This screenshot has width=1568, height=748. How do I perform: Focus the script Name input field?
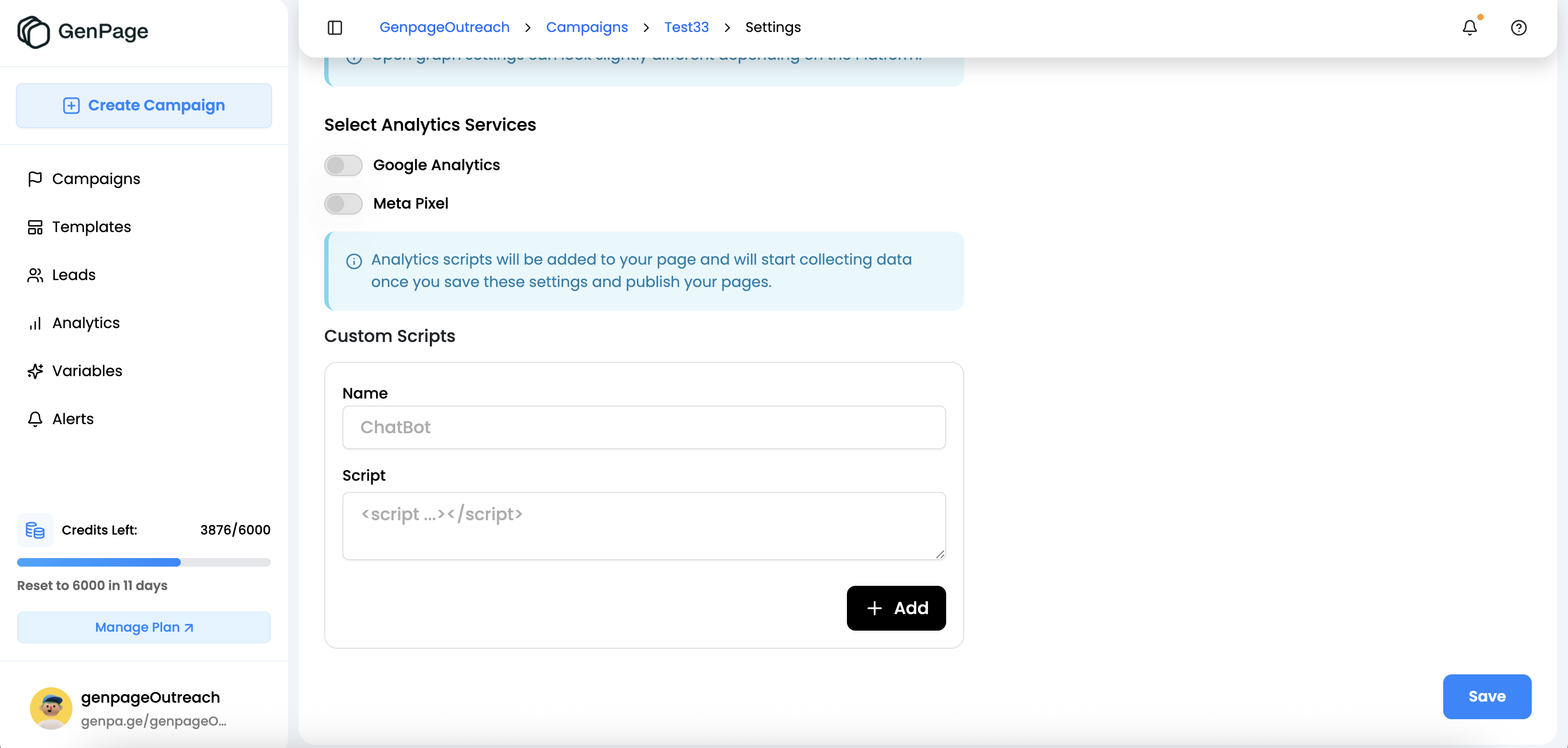point(644,427)
